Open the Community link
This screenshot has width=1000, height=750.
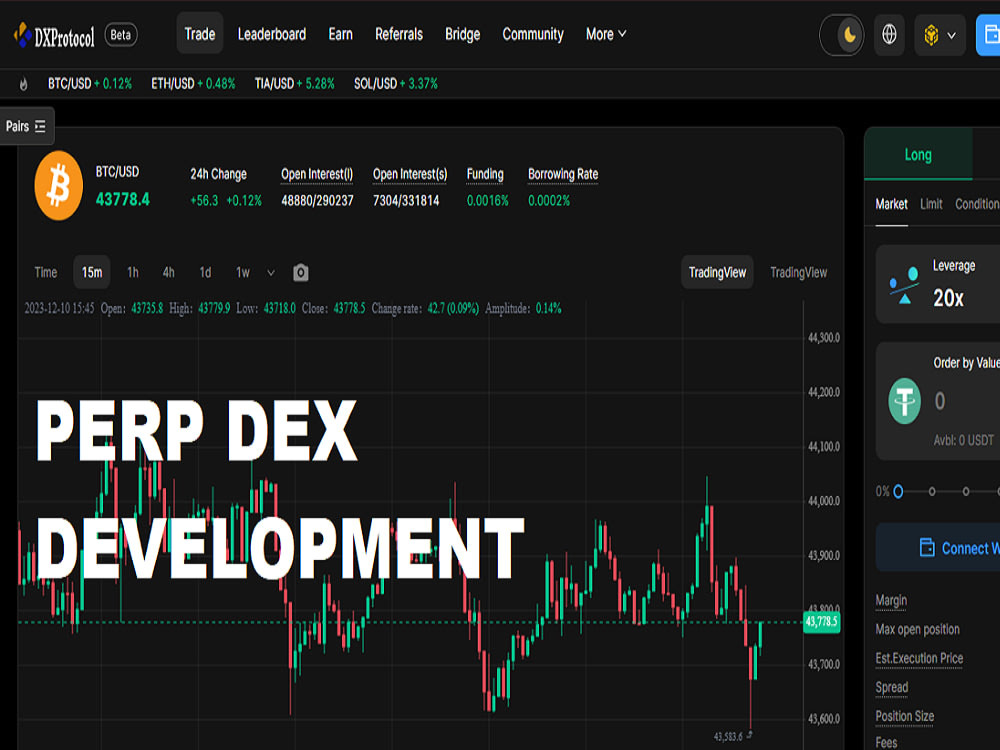pyautogui.click(x=533, y=34)
